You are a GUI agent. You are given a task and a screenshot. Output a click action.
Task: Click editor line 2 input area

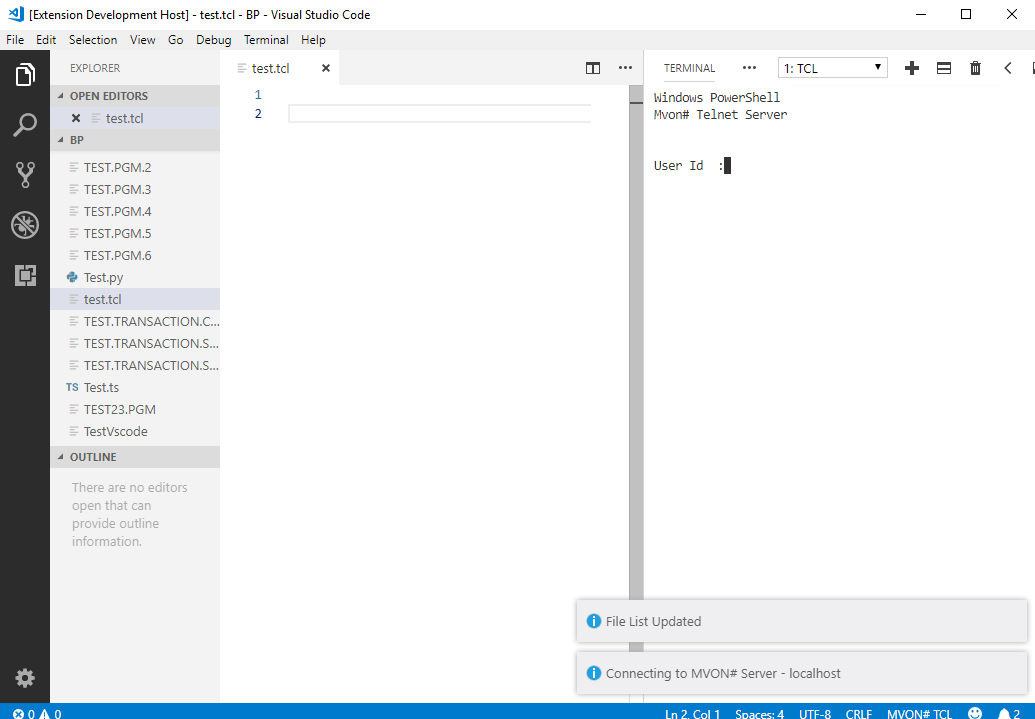(x=440, y=114)
